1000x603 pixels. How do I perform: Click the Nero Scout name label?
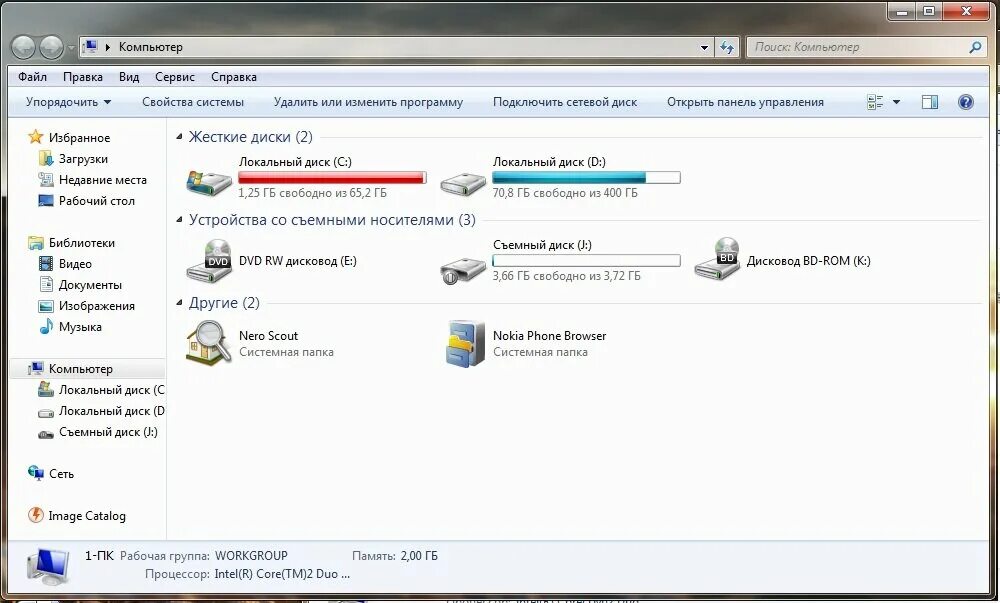pyautogui.click(x=268, y=336)
